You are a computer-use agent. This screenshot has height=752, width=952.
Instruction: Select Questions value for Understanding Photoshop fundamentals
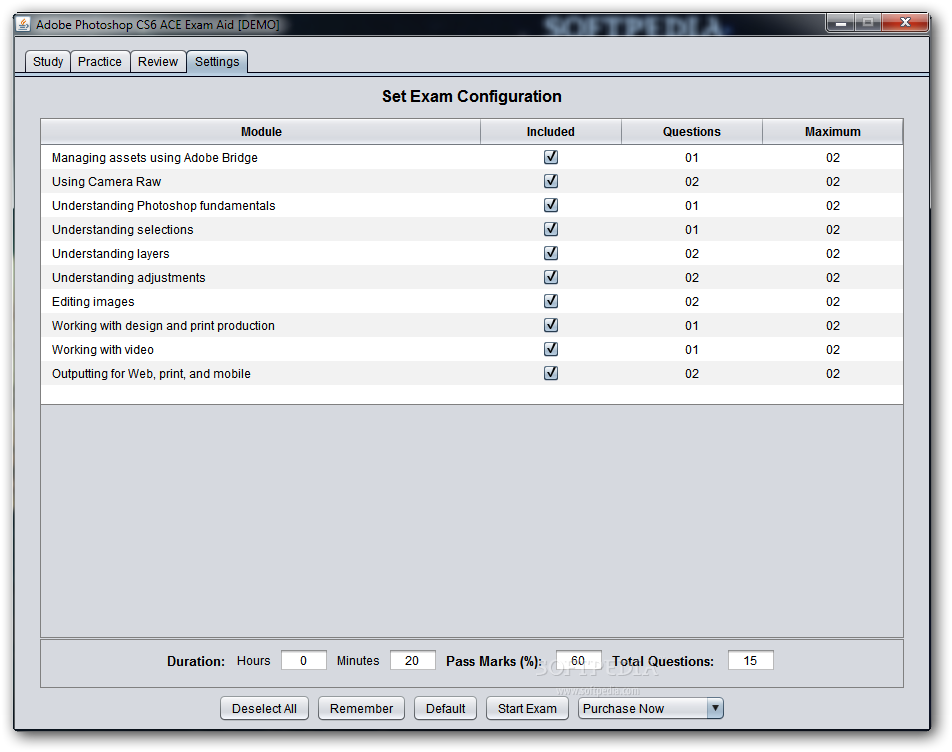click(692, 206)
